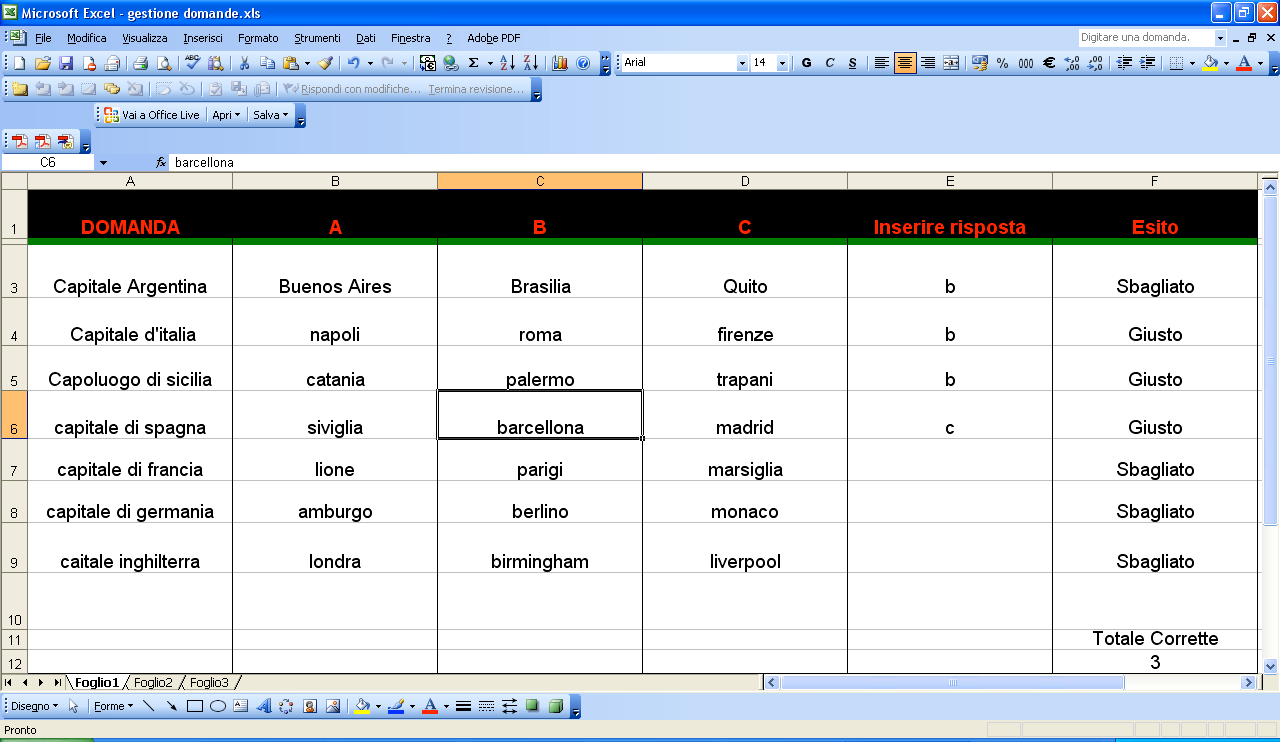Insert hyperlink with globe icon
Screen dimensions: 1280x742
click(x=451, y=63)
